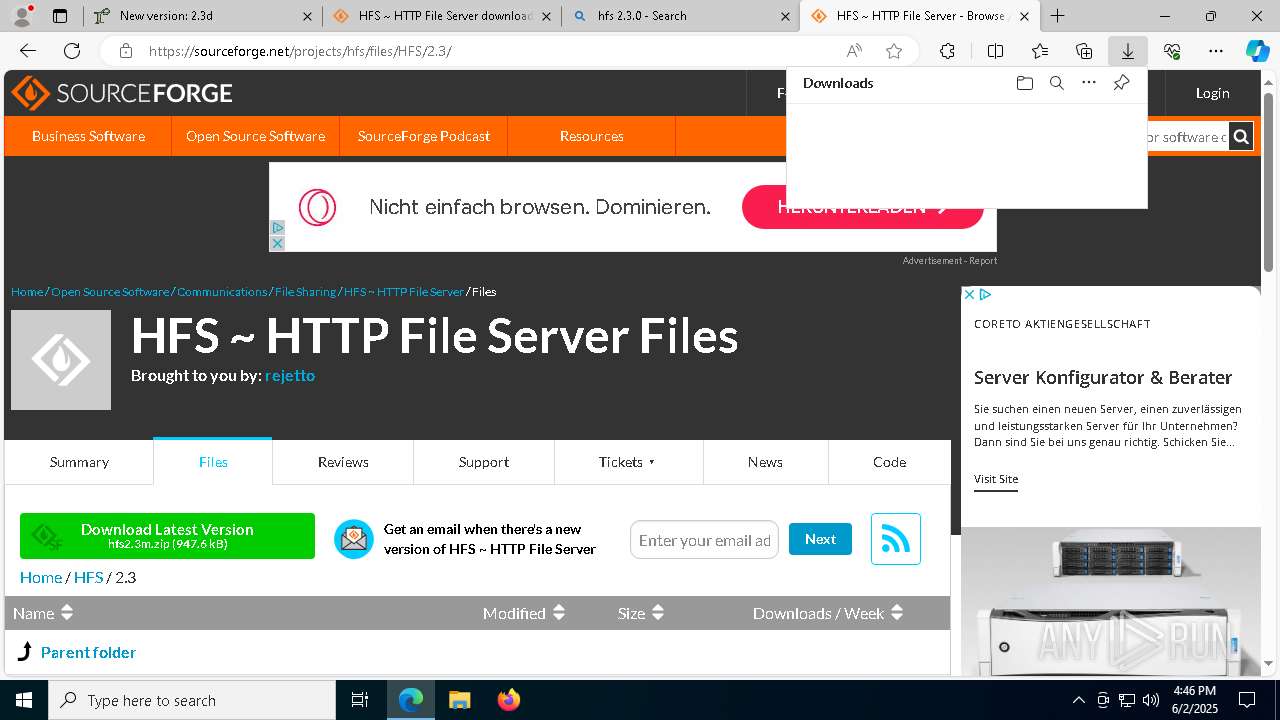
Task: Submit the SourceForge search magnifier
Action: pos(1241,137)
